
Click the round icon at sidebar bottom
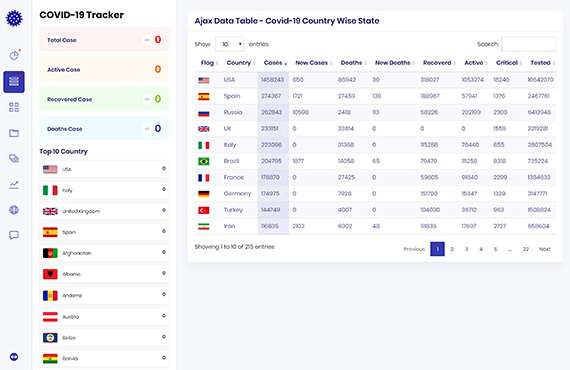(14, 357)
